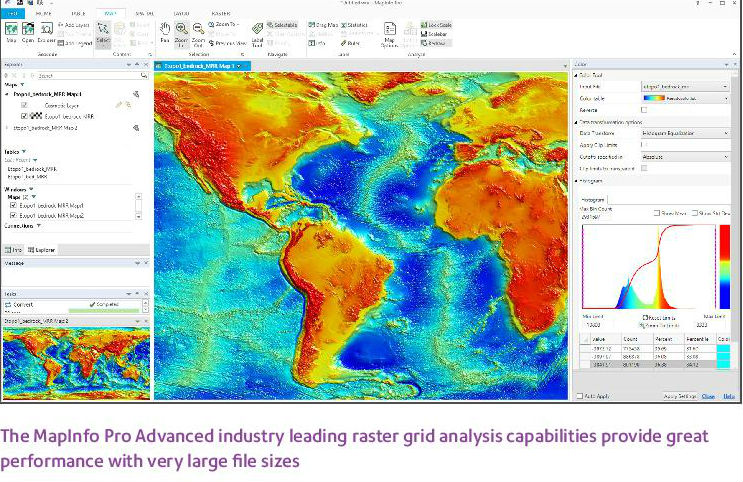Expand the Tables section arrow
The image size is (743, 482).
(24, 152)
